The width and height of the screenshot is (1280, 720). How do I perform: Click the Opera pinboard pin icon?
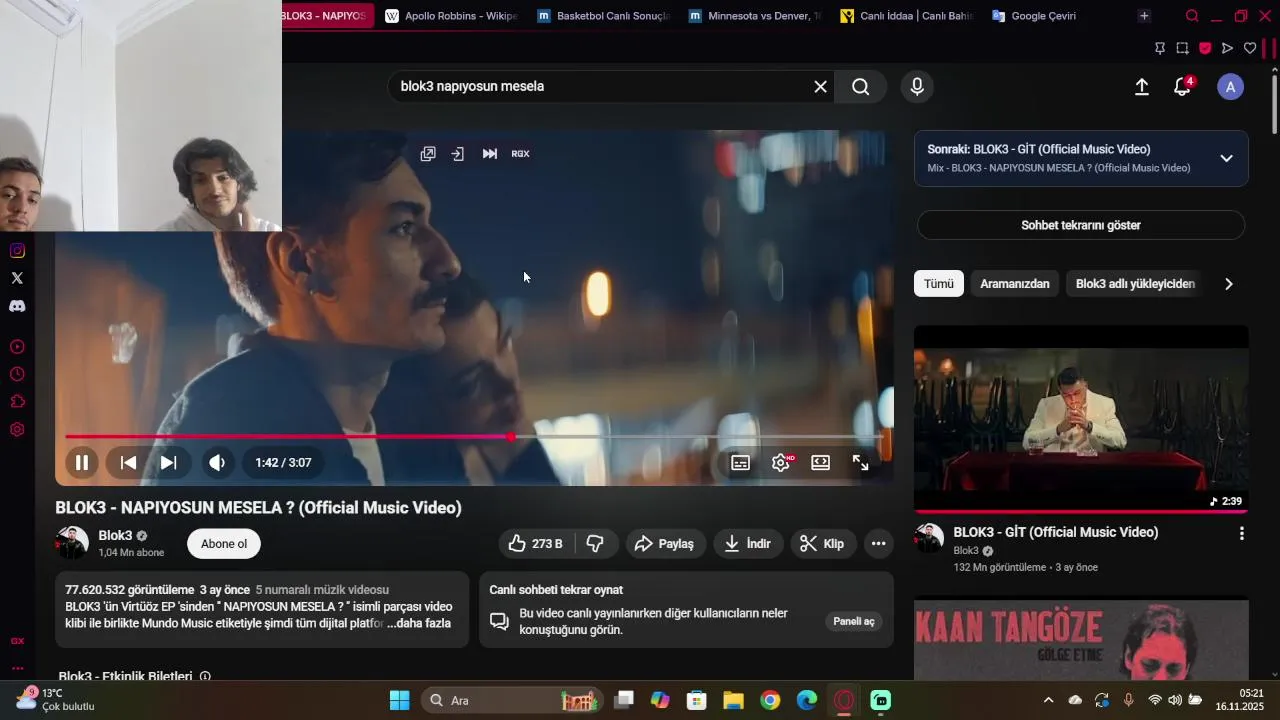[x=1160, y=48]
